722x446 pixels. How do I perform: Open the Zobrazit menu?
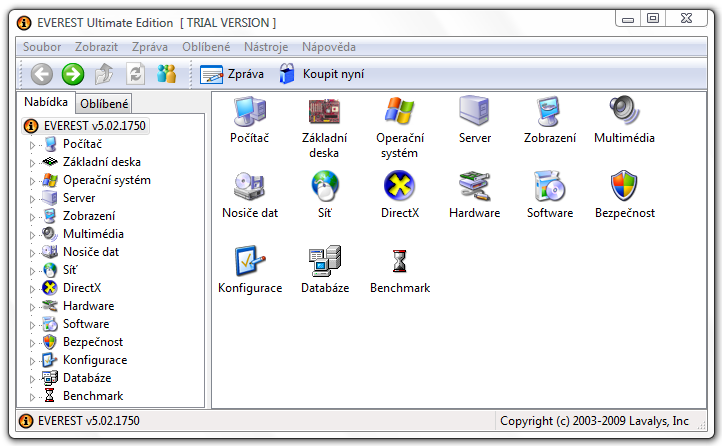coord(96,47)
